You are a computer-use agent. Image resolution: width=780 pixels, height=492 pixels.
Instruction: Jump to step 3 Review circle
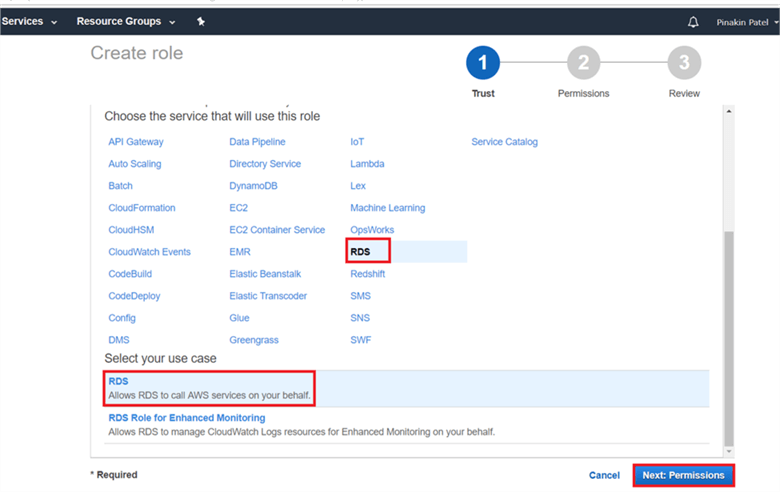pos(684,63)
